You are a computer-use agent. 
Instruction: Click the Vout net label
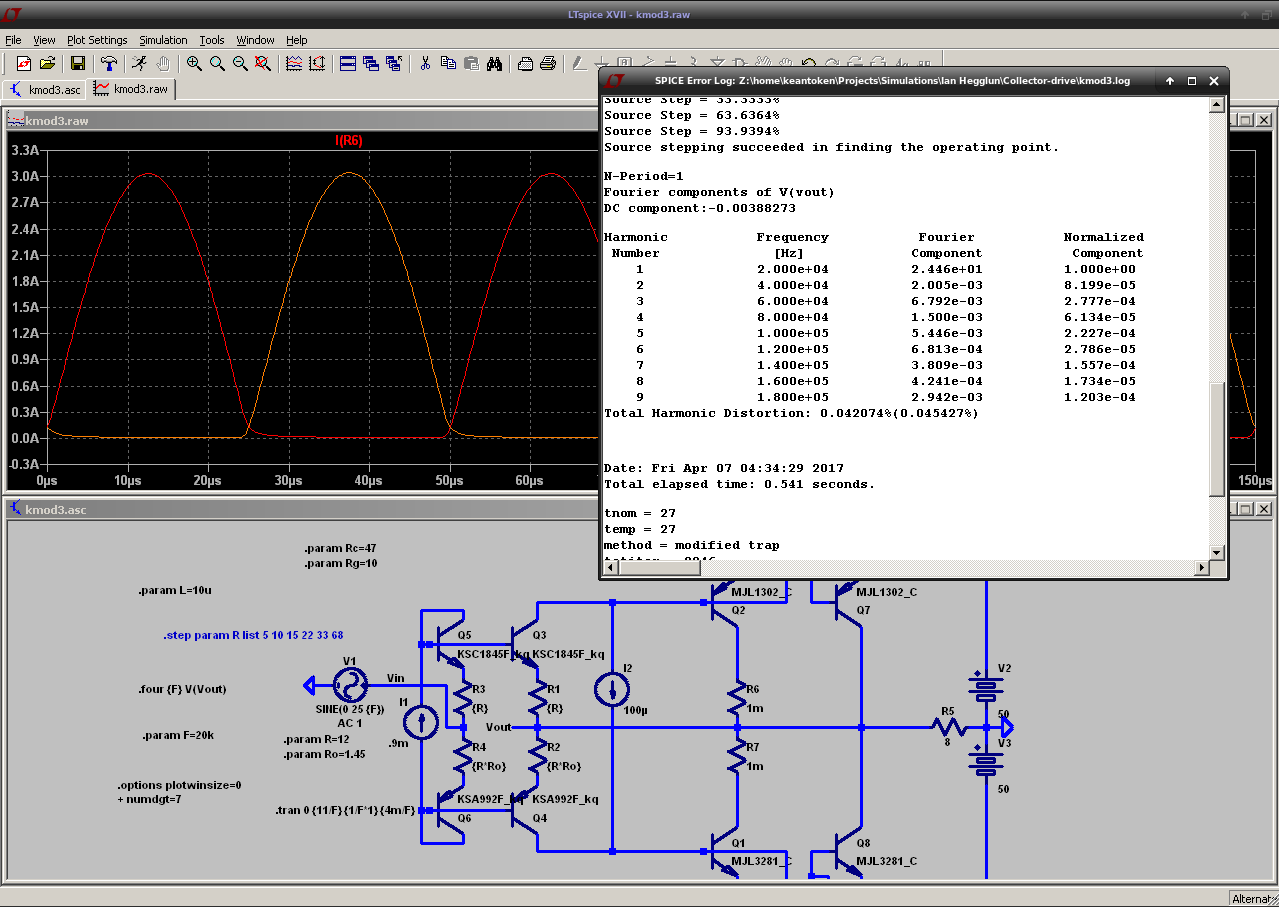(x=498, y=727)
